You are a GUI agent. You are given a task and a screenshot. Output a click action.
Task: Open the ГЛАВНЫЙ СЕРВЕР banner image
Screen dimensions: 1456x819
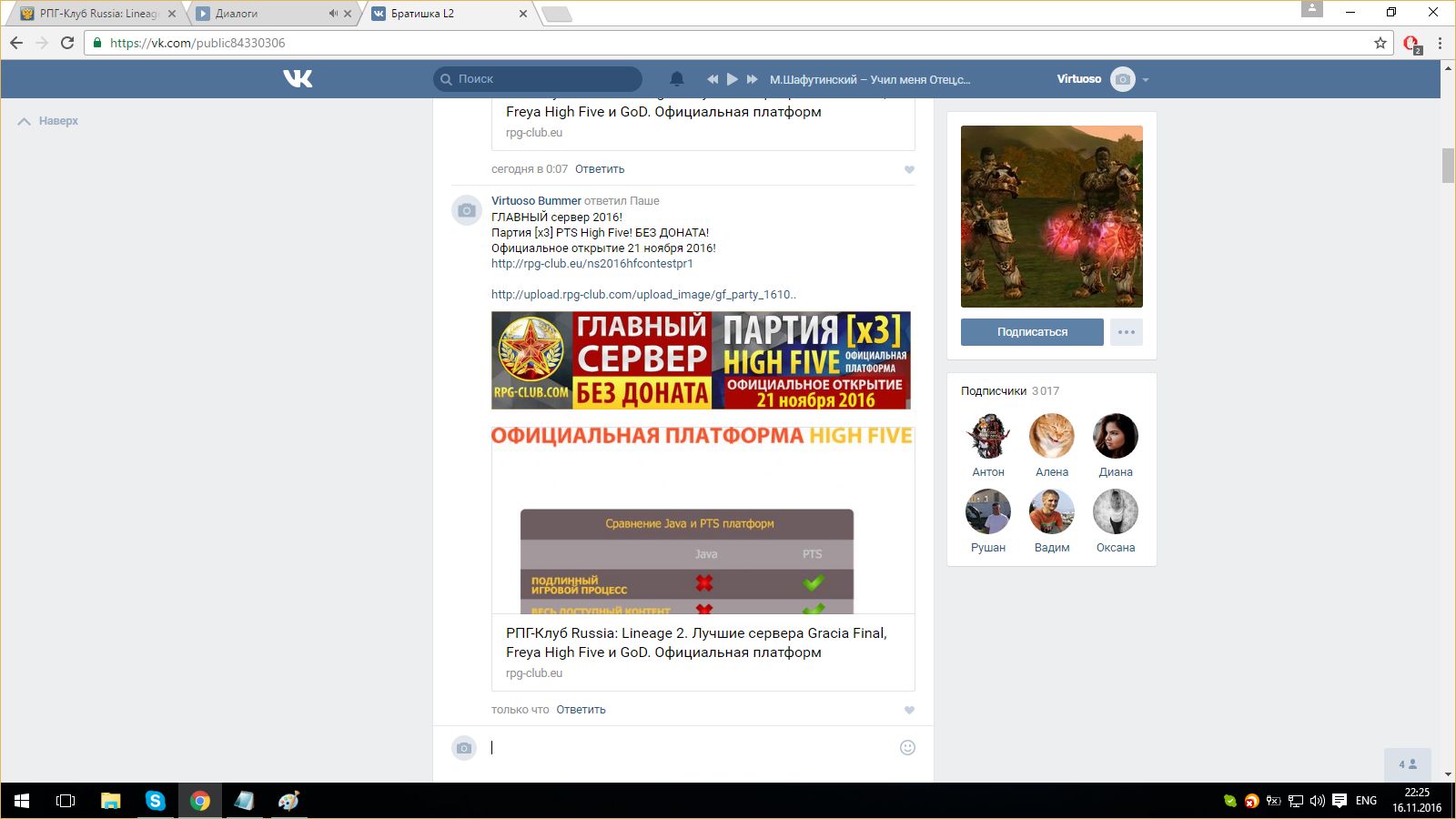[x=701, y=360]
